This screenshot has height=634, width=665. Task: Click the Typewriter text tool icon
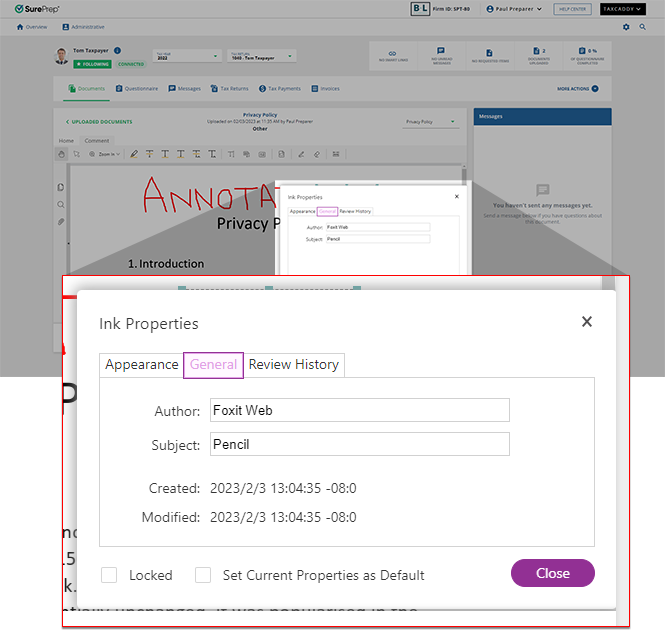tap(231, 154)
